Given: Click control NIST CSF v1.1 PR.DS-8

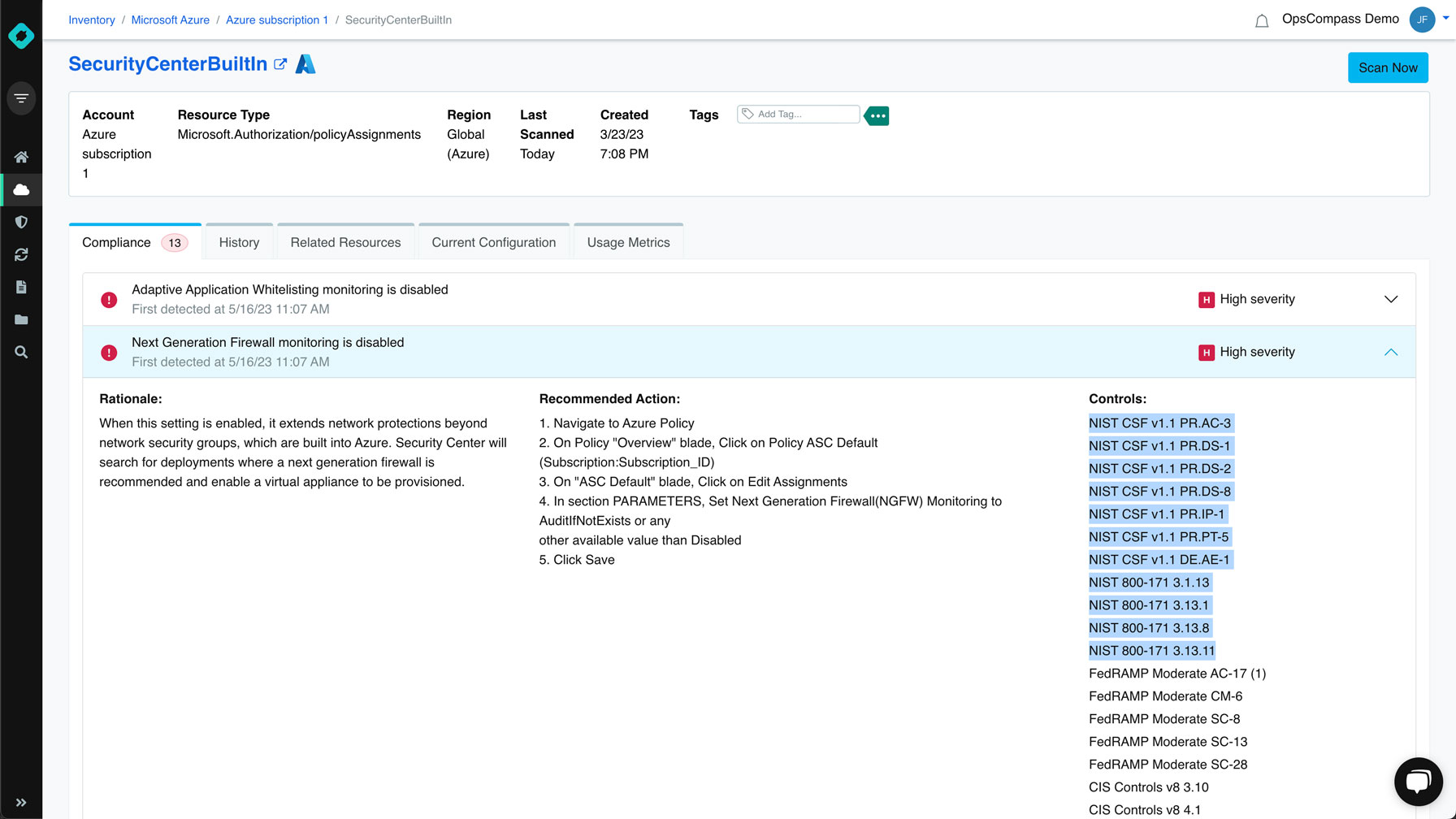Looking at the screenshot, I should 1160,492.
